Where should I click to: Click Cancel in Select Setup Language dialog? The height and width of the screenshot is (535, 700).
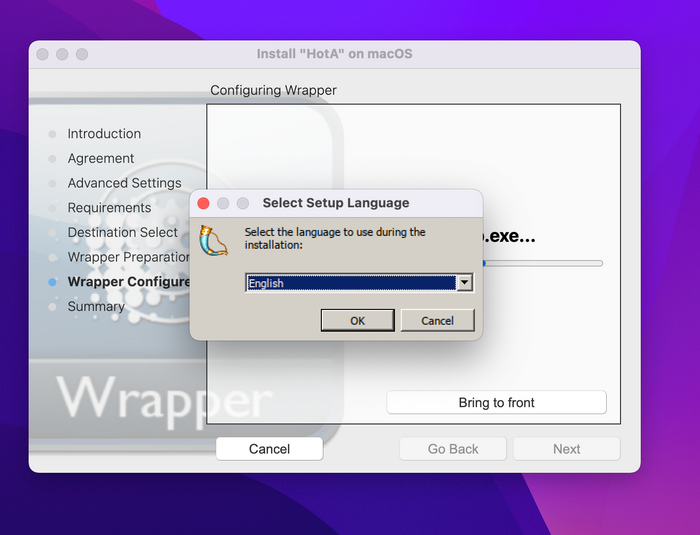[437, 320]
